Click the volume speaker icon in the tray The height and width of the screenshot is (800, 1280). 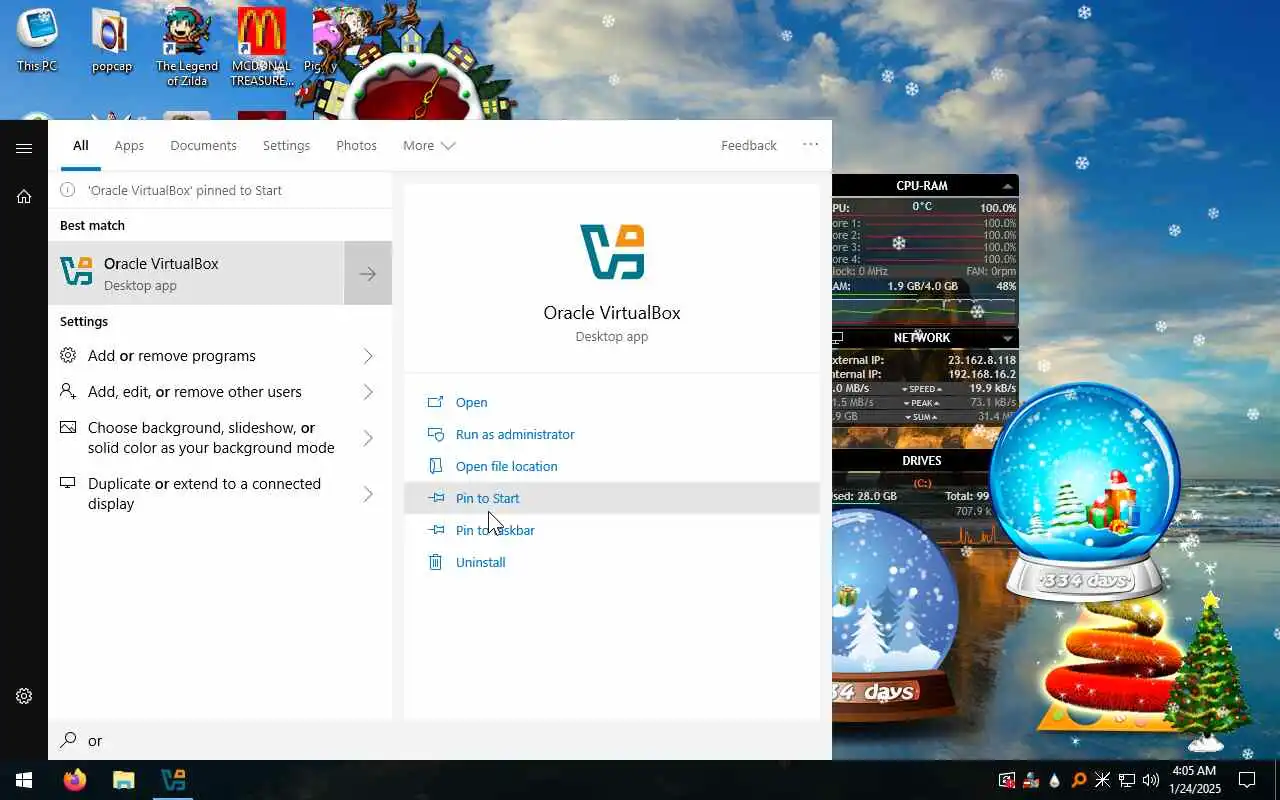click(1150, 780)
